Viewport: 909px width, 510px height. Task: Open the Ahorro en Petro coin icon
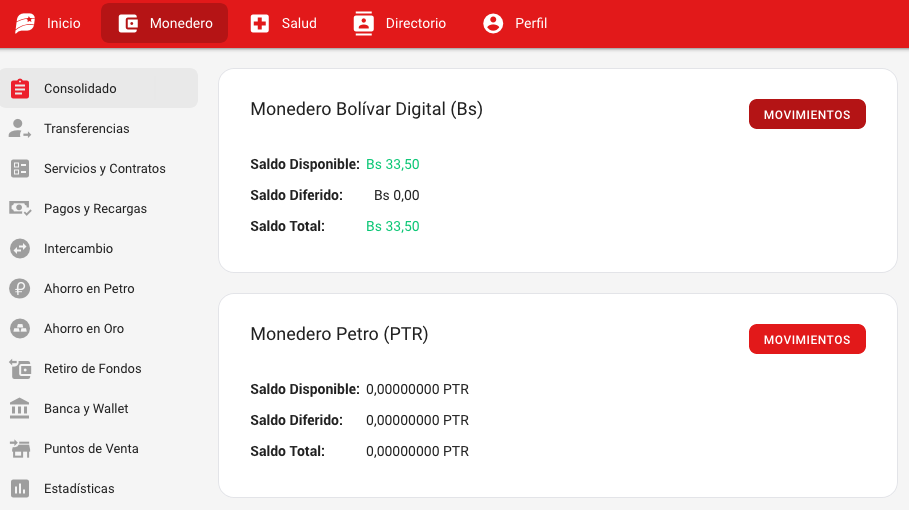(x=20, y=289)
